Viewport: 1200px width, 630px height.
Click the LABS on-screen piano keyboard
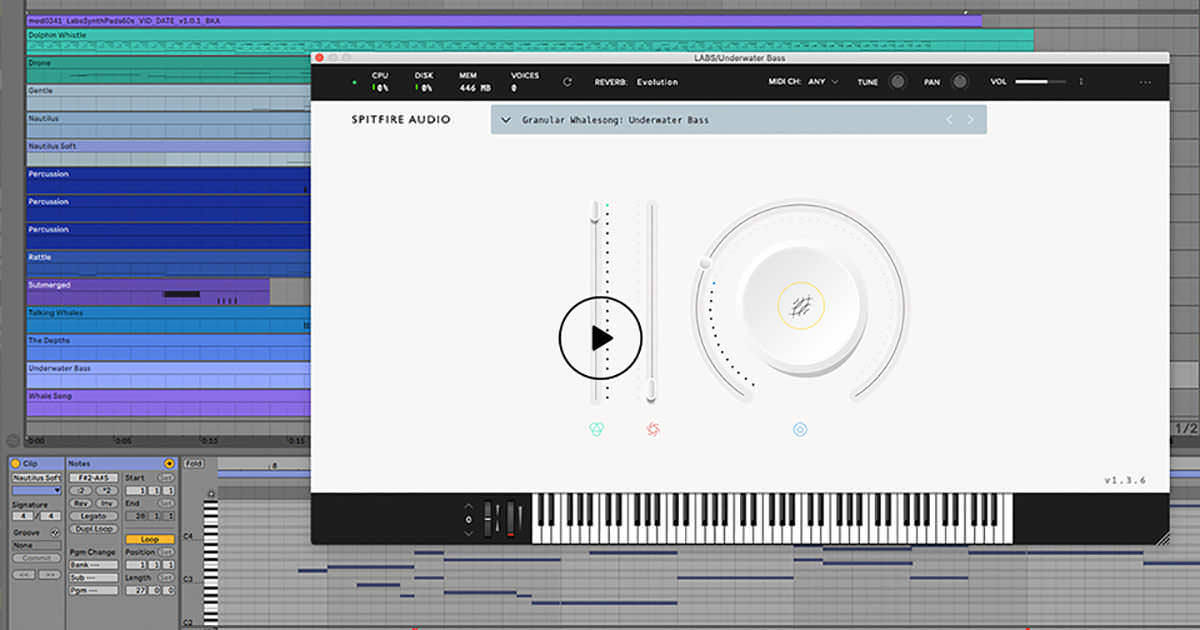[x=772, y=518]
